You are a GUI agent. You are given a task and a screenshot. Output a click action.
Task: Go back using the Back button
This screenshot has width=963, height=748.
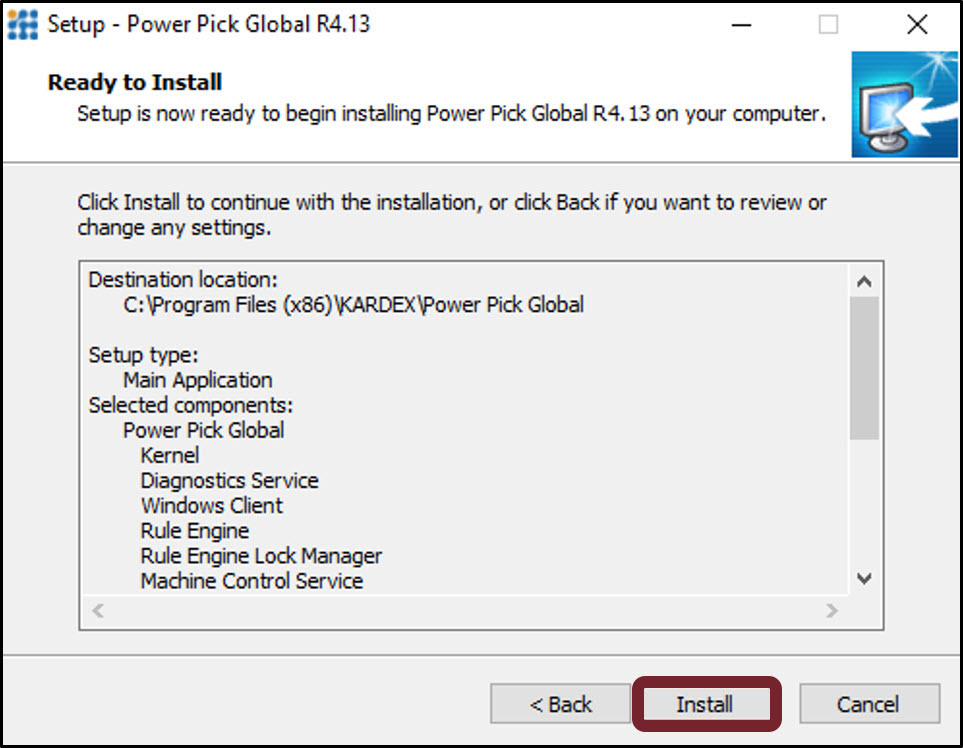pyautogui.click(x=559, y=704)
